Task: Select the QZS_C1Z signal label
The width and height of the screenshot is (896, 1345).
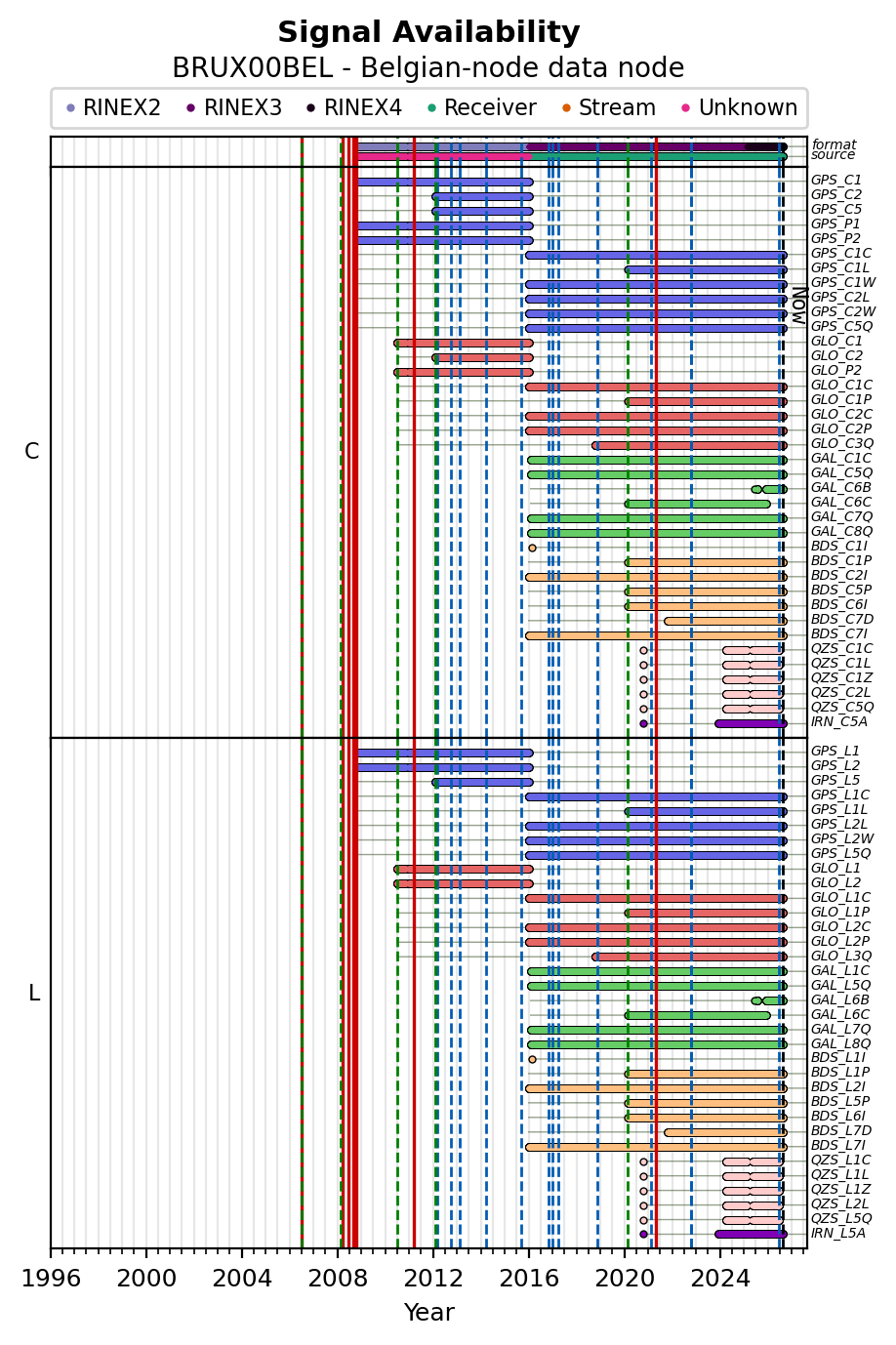Action: tap(842, 677)
